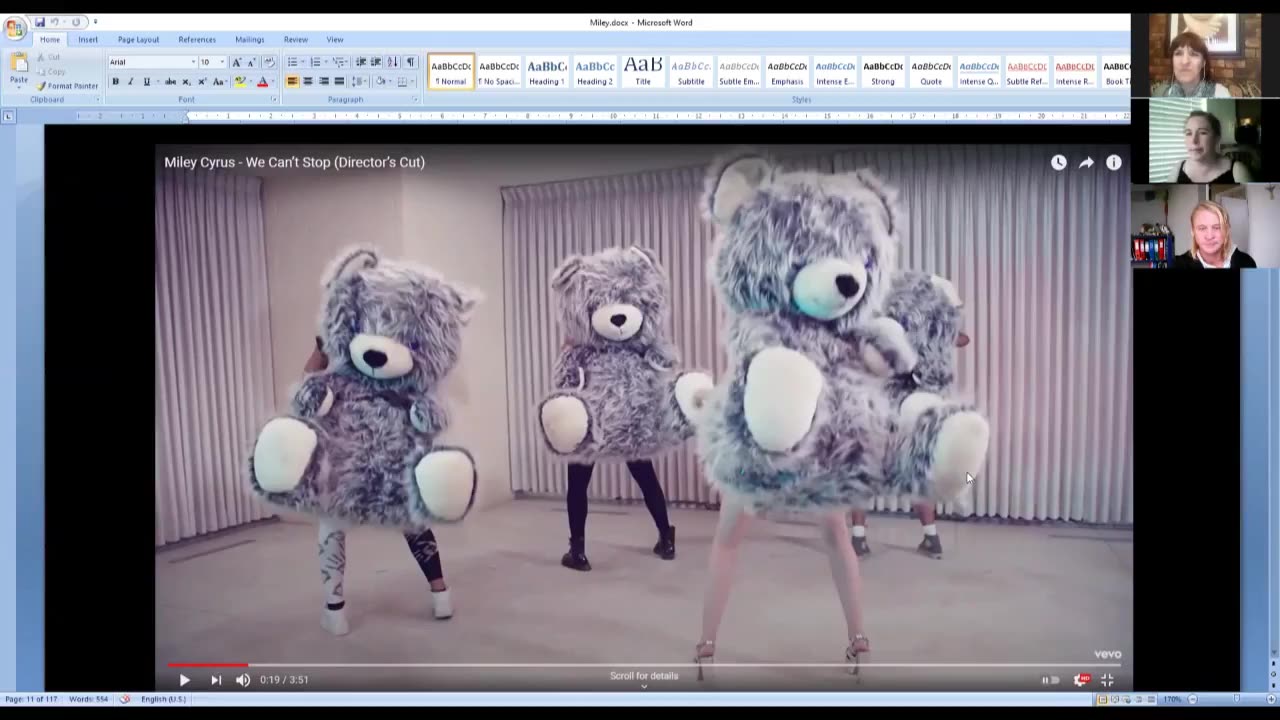
Task: Decrease paragraph indent
Action: click(x=361, y=62)
